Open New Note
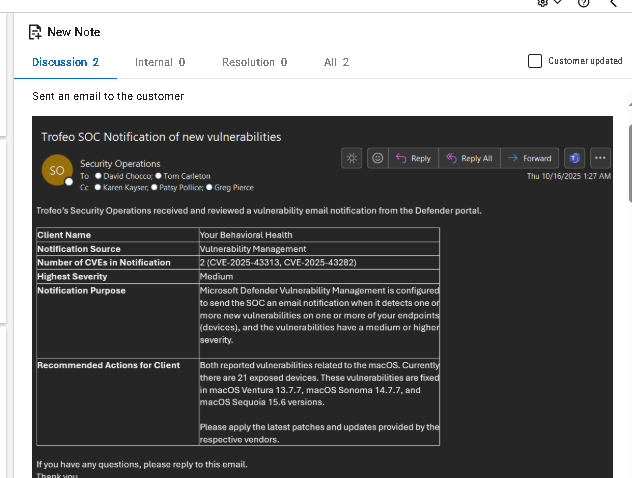The height and width of the screenshot is (478, 632). coord(74,32)
